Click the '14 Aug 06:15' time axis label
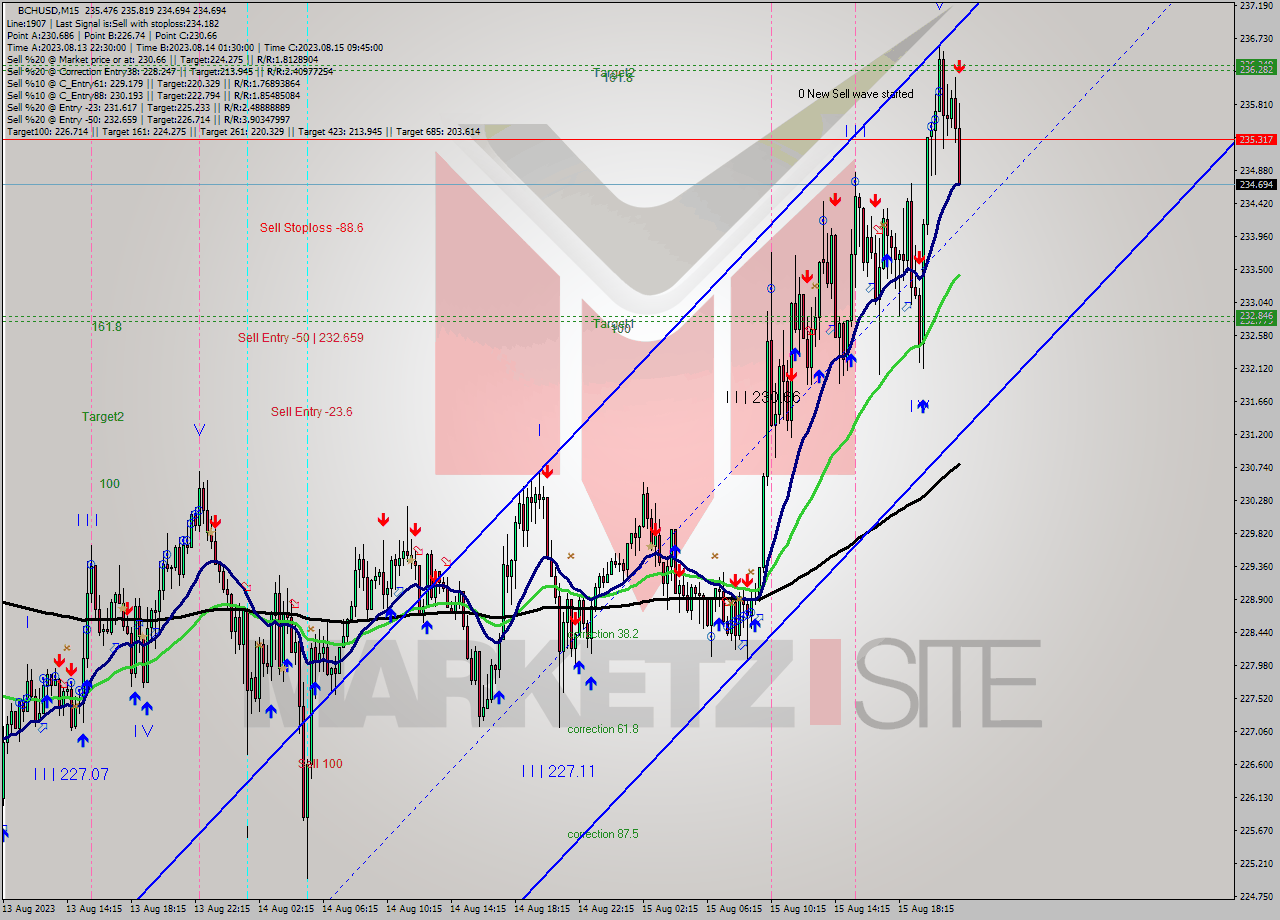Image resolution: width=1280 pixels, height=920 pixels. [x=350, y=909]
